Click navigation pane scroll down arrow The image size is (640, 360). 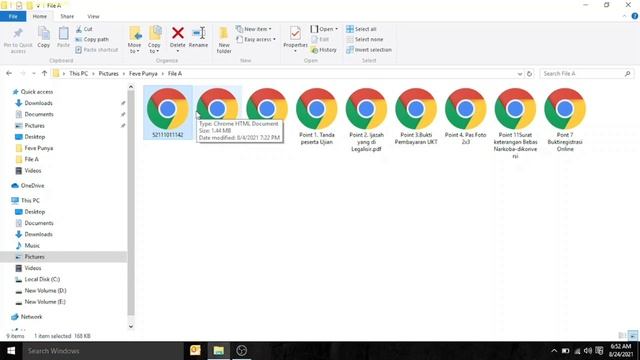(131, 326)
